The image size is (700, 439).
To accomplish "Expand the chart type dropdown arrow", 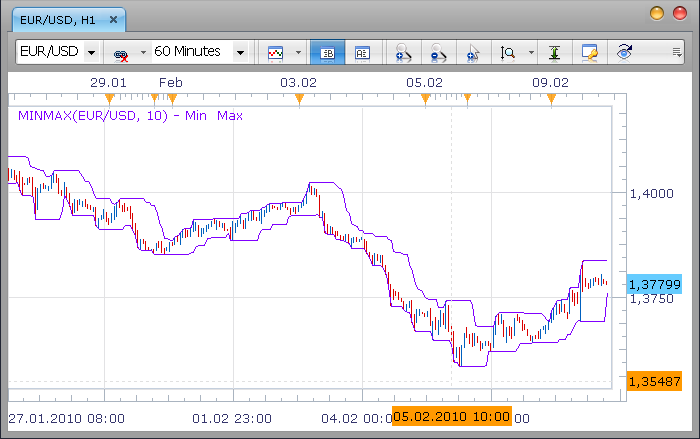I will pyautogui.click(x=298, y=52).
